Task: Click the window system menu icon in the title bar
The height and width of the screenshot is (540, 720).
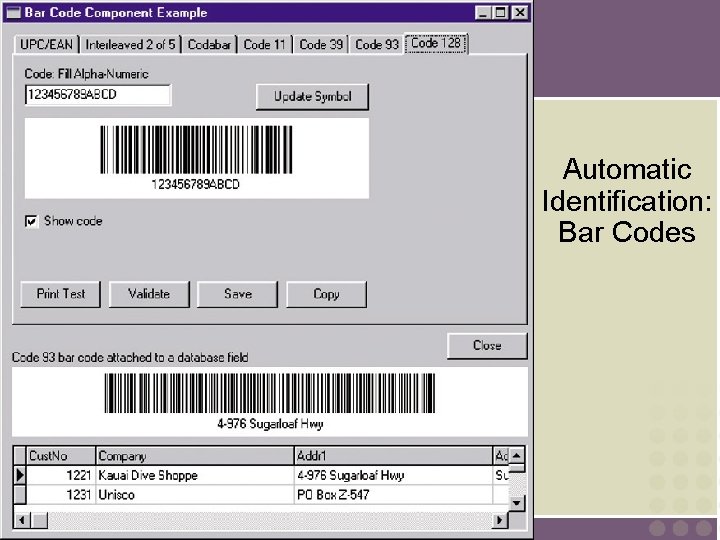Action: coord(13,12)
